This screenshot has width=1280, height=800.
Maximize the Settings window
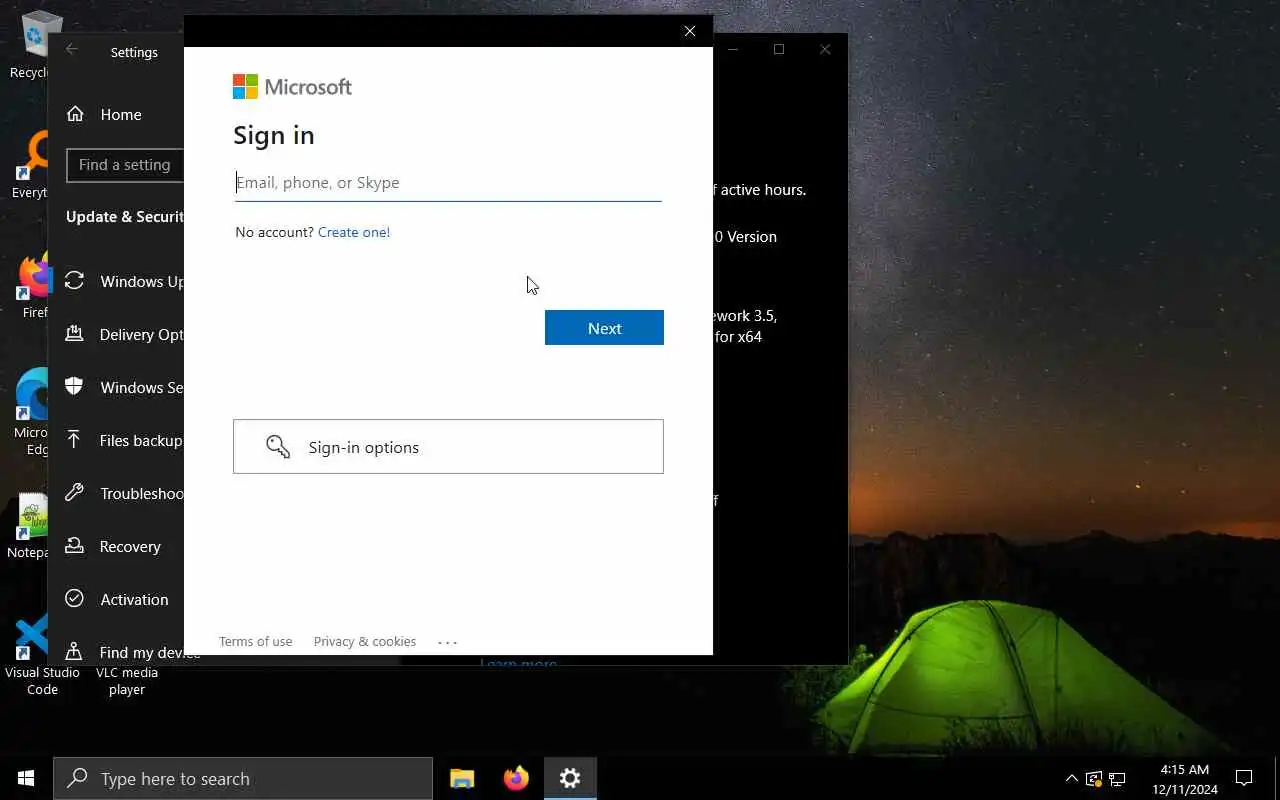tap(779, 50)
